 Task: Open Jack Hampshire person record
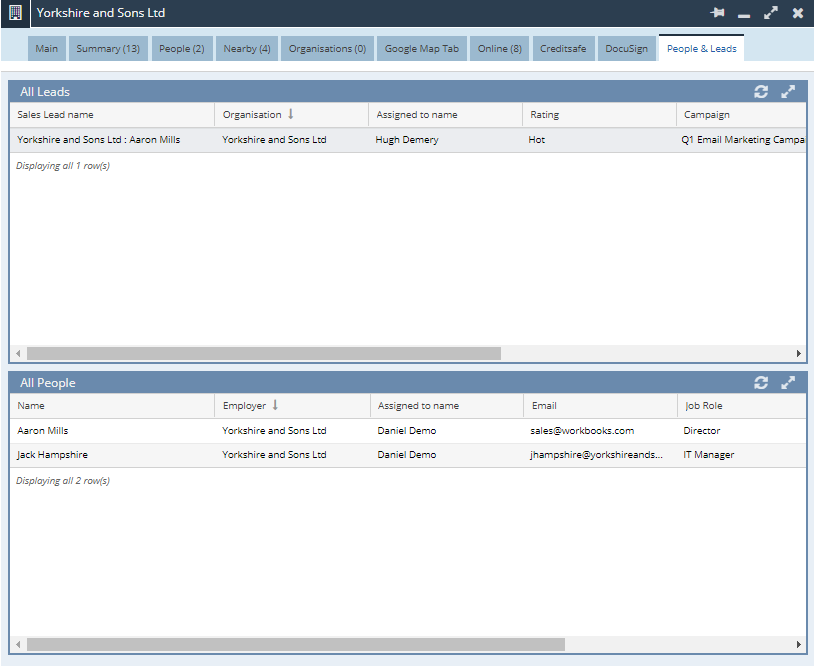coord(52,455)
